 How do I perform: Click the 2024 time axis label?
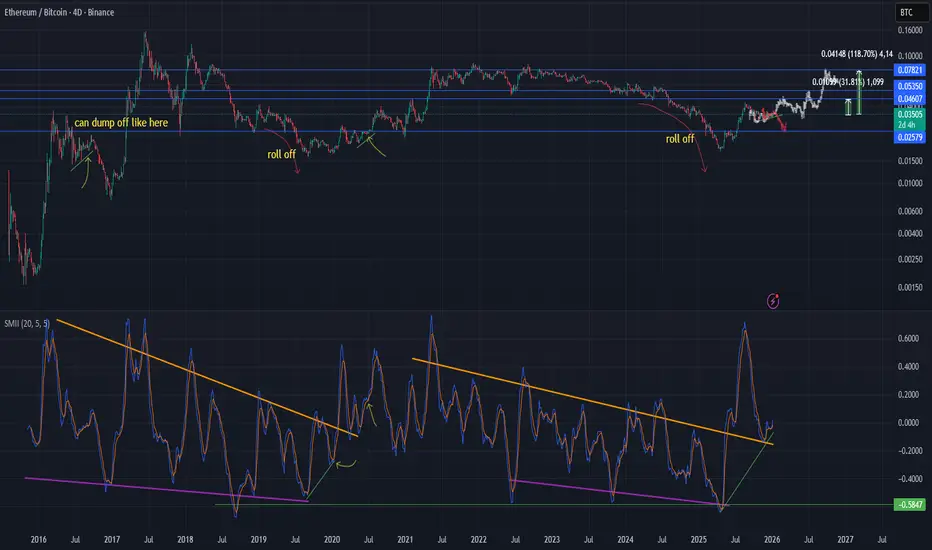click(625, 540)
